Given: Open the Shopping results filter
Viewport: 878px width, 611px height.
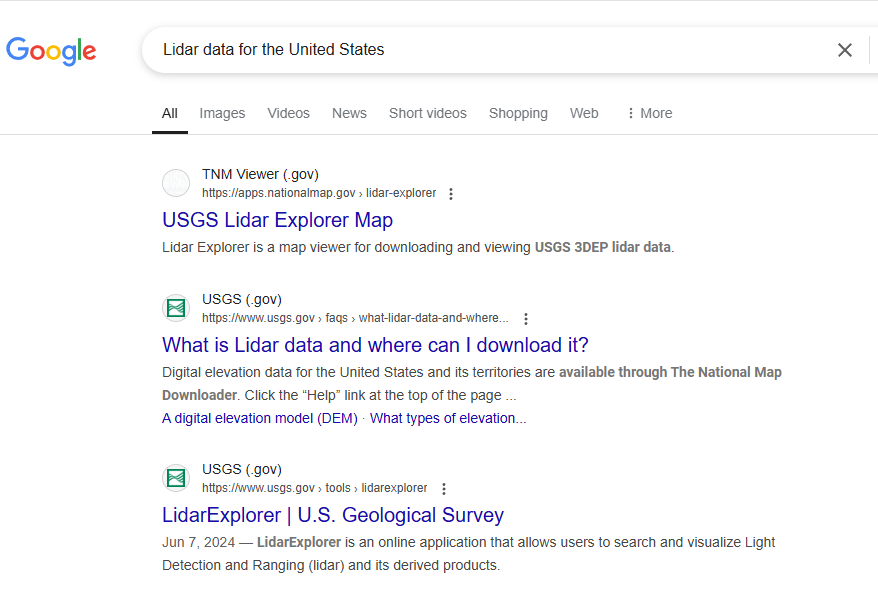Looking at the screenshot, I should 518,113.
